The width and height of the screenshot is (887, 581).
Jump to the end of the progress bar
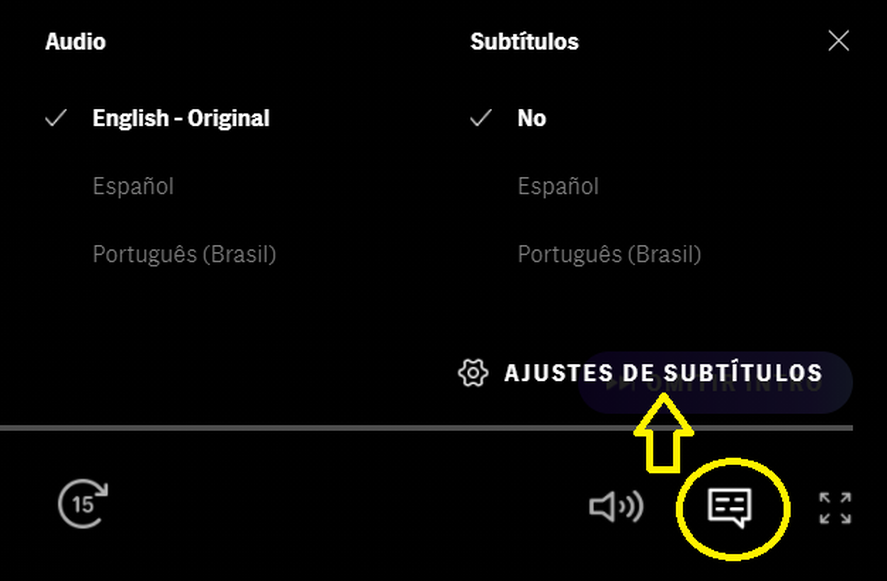click(x=850, y=428)
